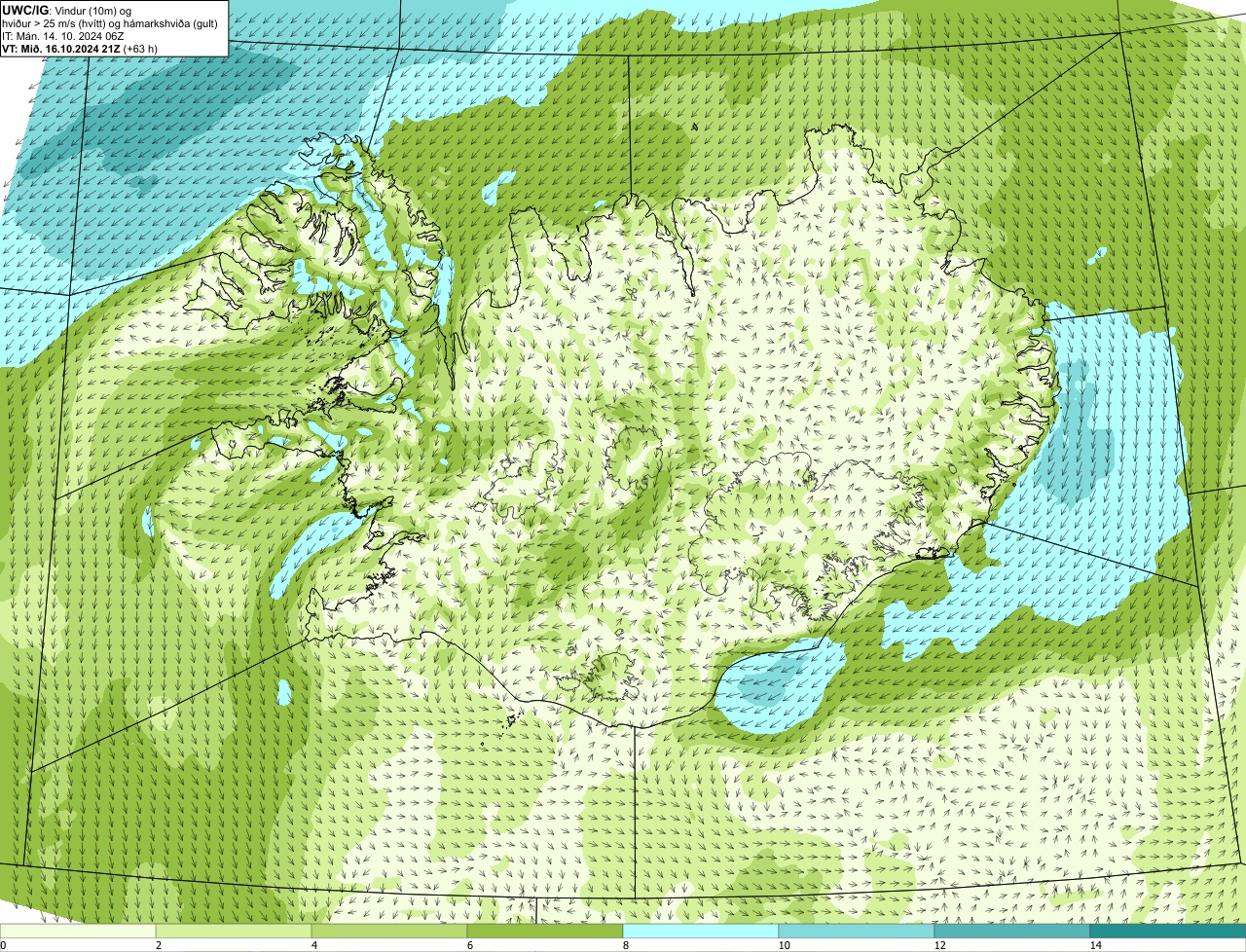Image resolution: width=1246 pixels, height=952 pixels.
Task: Click the legend scale label "0"
Action: [3, 945]
